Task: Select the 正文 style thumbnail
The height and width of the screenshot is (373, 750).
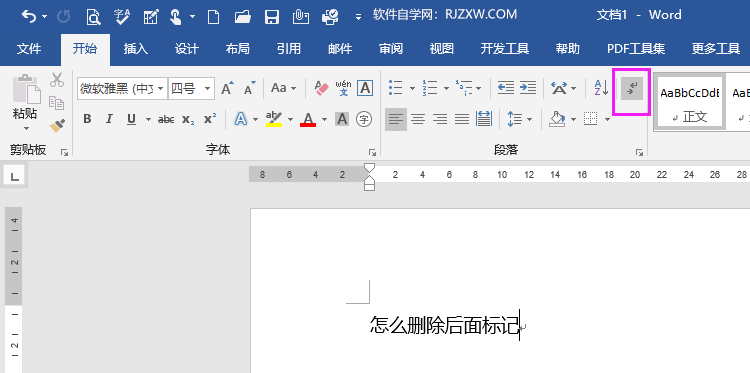Action: pyautogui.click(x=690, y=102)
